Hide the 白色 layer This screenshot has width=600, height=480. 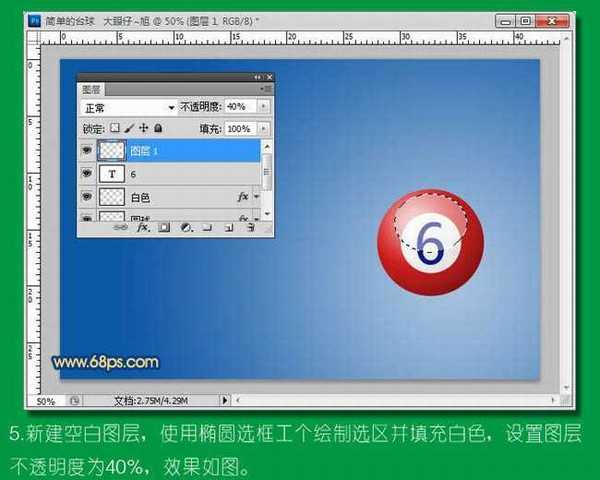pos(88,197)
